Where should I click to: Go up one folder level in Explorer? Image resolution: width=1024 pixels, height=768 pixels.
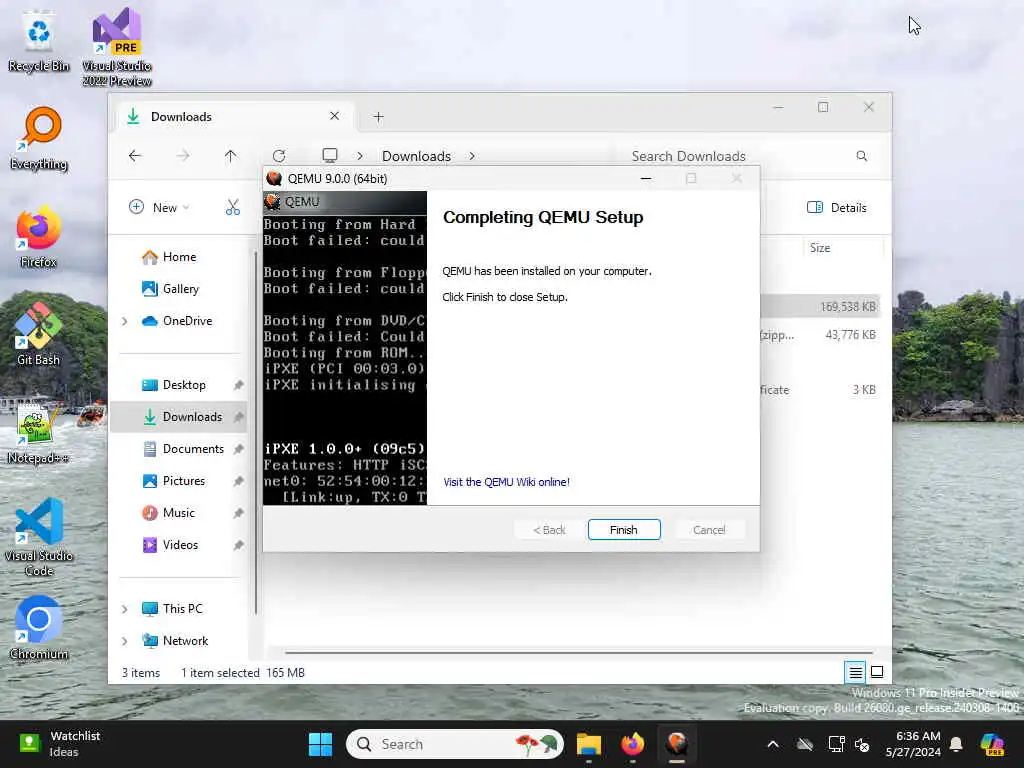point(231,156)
